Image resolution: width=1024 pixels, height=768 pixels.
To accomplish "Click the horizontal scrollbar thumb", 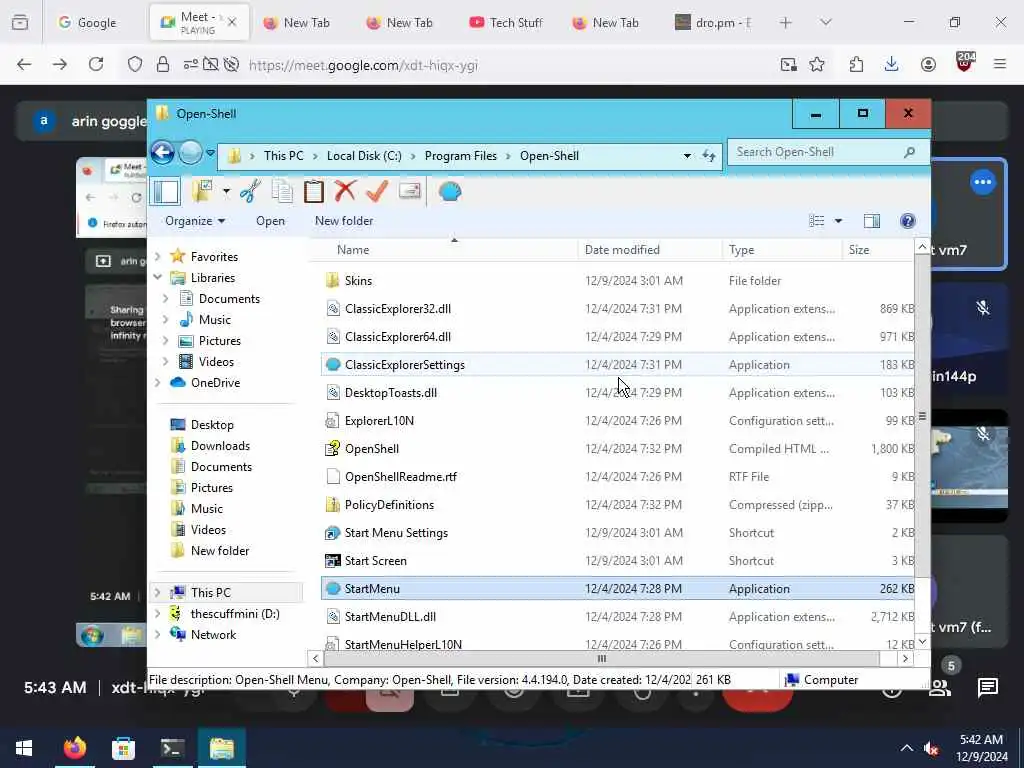I will [x=601, y=658].
